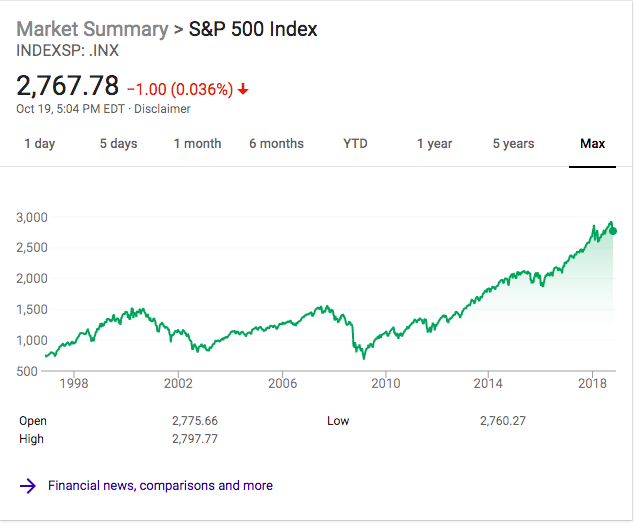Switch to the 5 days tab
This screenshot has width=637, height=526.
[118, 144]
